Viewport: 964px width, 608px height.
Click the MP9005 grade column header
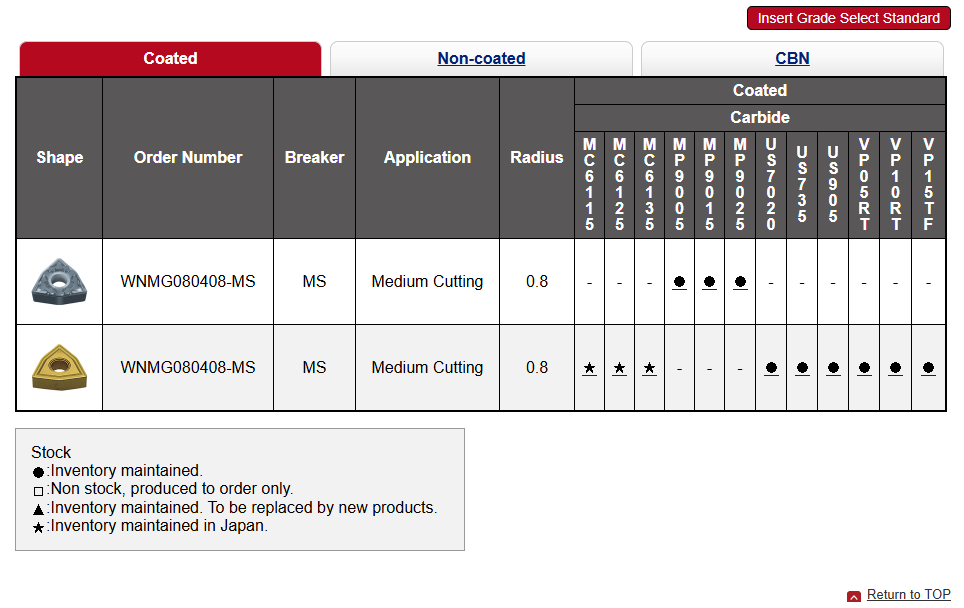(679, 184)
